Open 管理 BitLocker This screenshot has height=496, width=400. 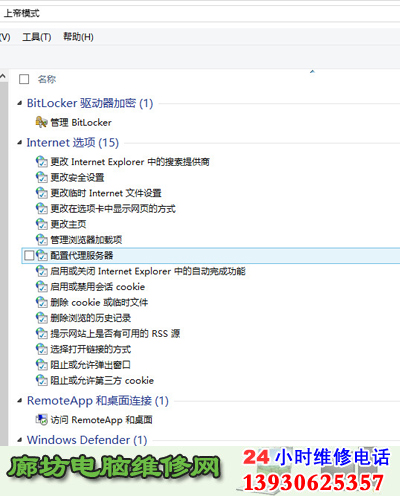(x=81, y=122)
